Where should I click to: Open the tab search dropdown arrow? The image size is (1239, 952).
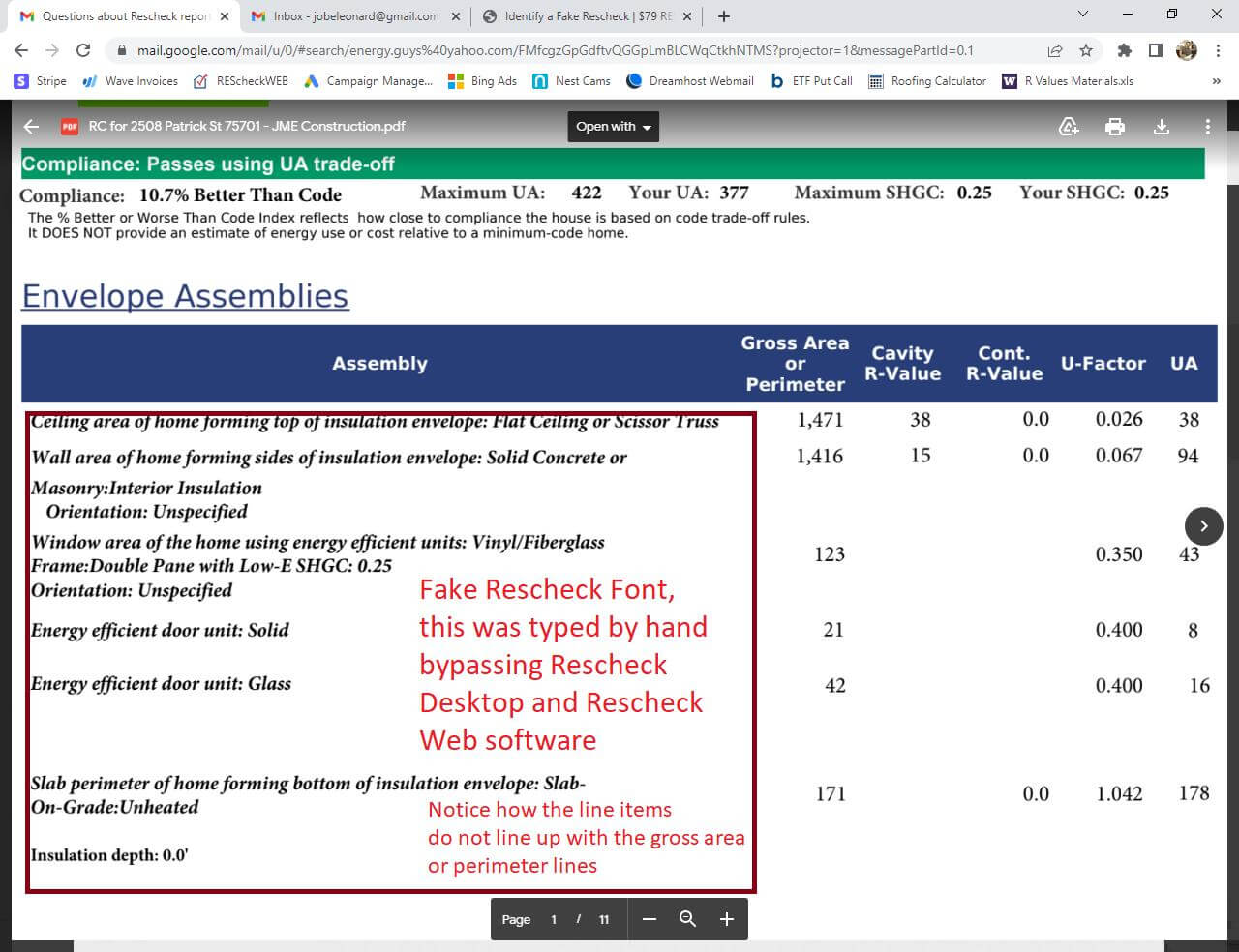tap(1082, 15)
